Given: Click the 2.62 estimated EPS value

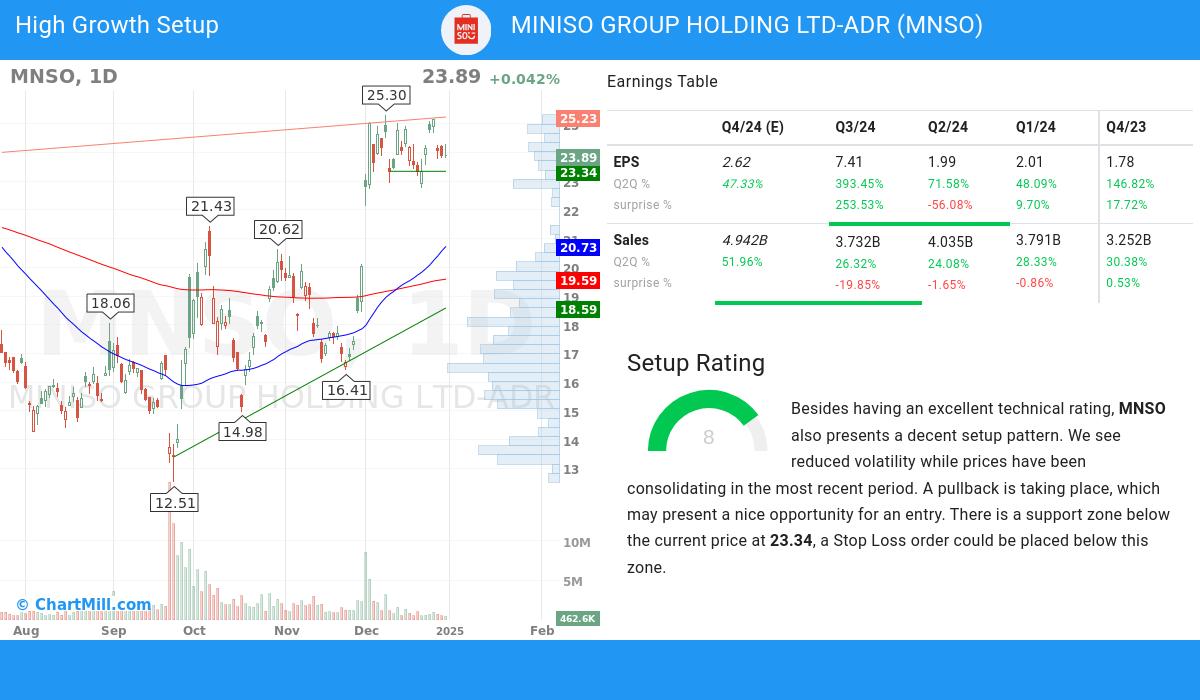Looking at the screenshot, I should pyautogui.click(x=736, y=162).
